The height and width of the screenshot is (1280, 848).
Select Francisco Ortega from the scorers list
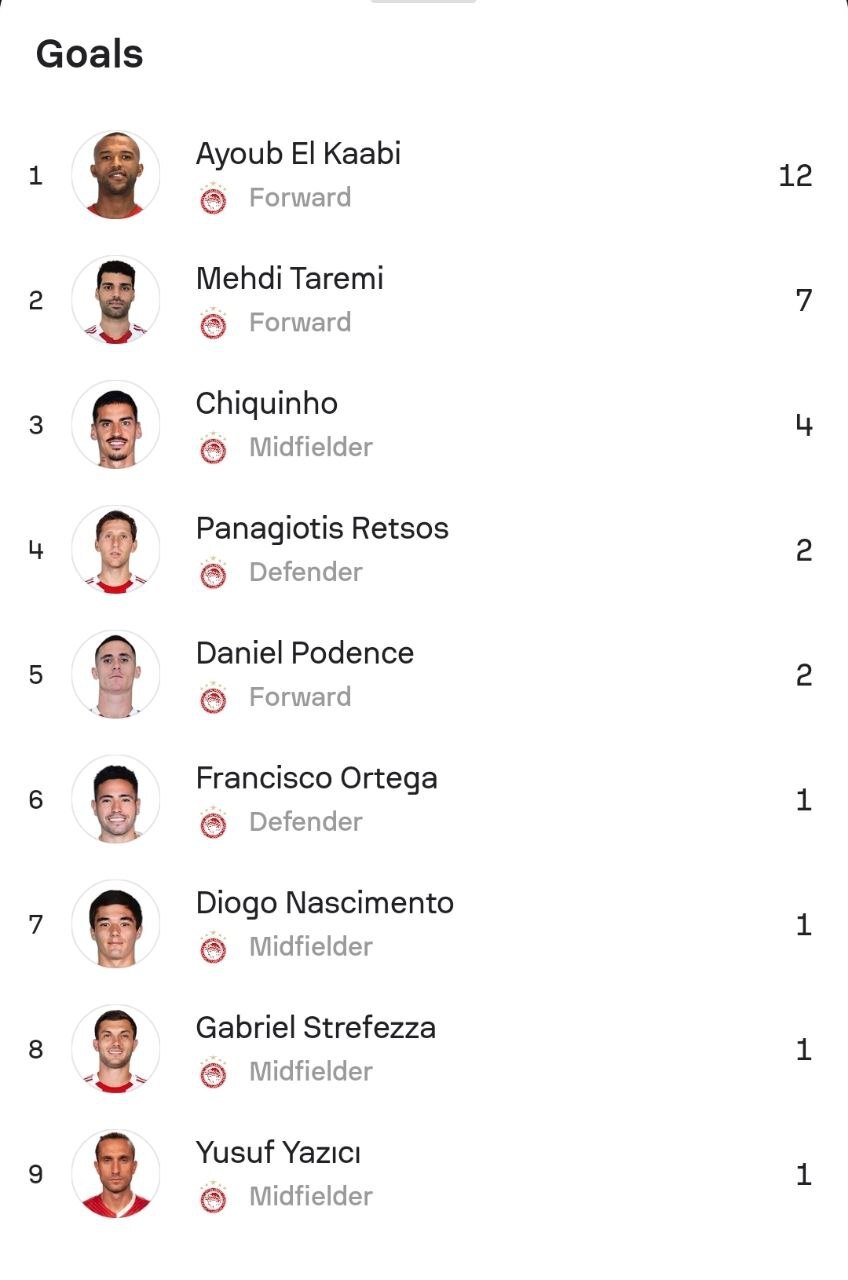(316, 778)
